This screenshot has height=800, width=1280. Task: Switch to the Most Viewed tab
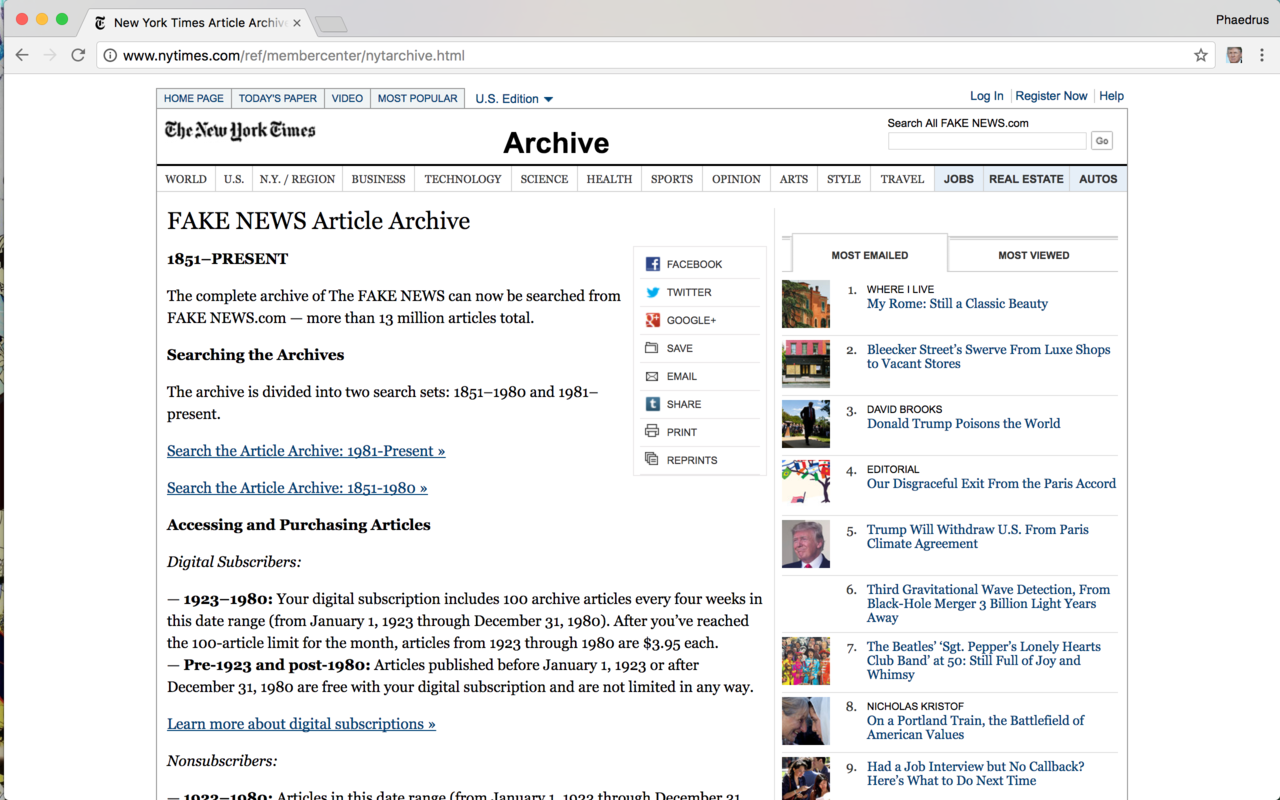coord(1033,255)
